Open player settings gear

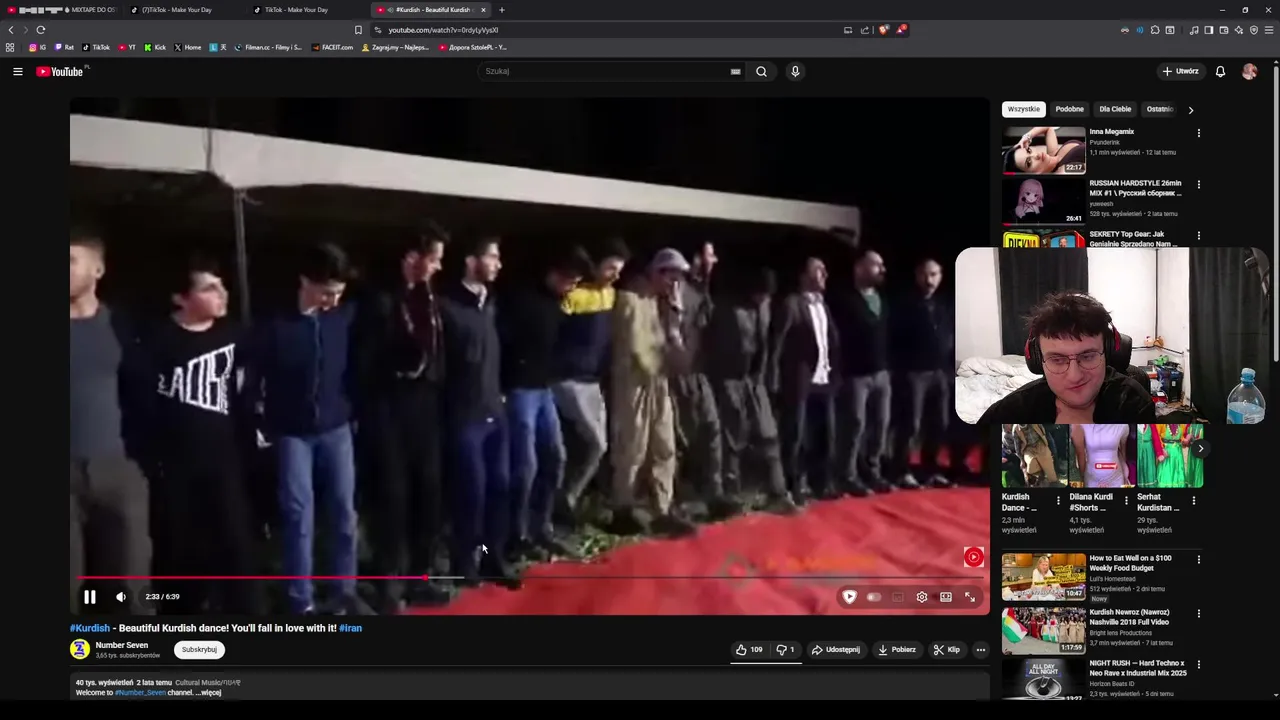(x=922, y=597)
